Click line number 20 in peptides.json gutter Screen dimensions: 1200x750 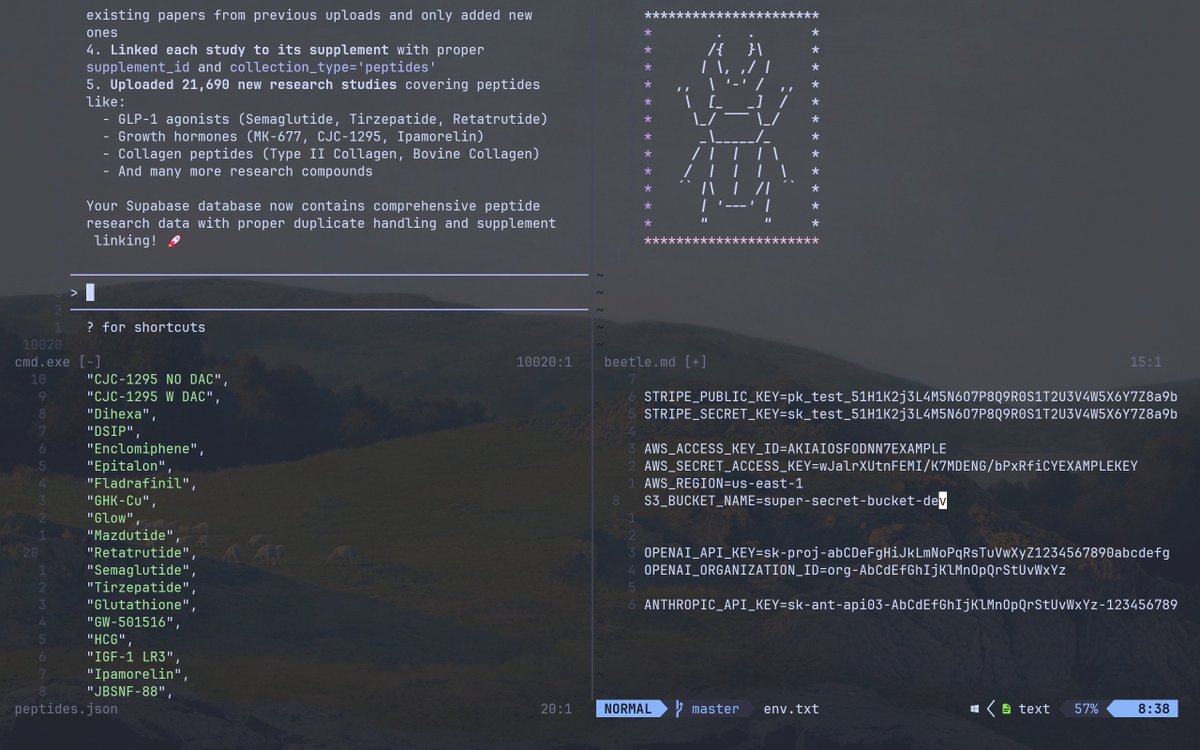coord(30,553)
